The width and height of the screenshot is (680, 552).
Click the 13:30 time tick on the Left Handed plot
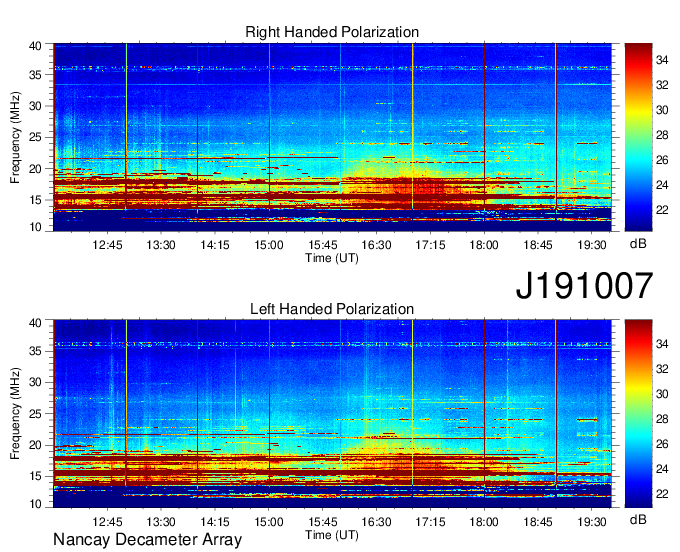pyautogui.click(x=161, y=521)
